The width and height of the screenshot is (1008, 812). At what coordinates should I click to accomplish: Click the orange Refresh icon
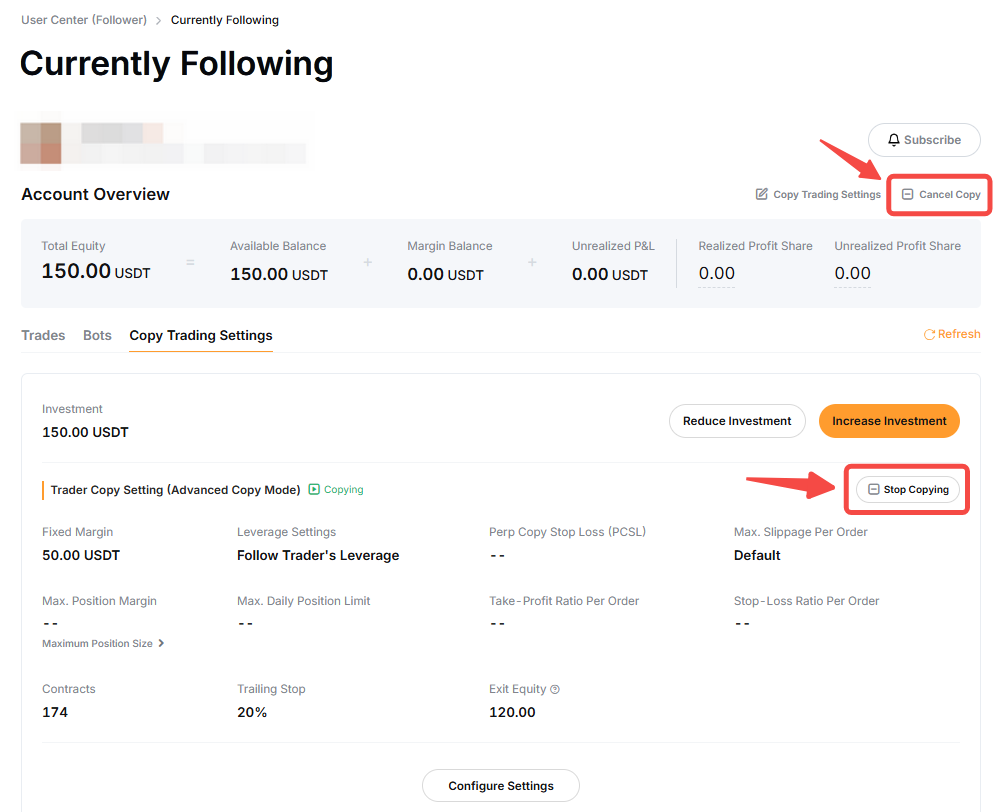(x=929, y=334)
